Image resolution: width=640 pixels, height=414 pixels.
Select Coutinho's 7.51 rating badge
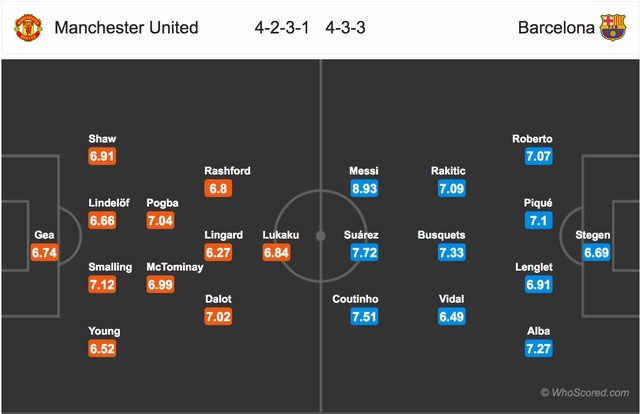point(364,317)
